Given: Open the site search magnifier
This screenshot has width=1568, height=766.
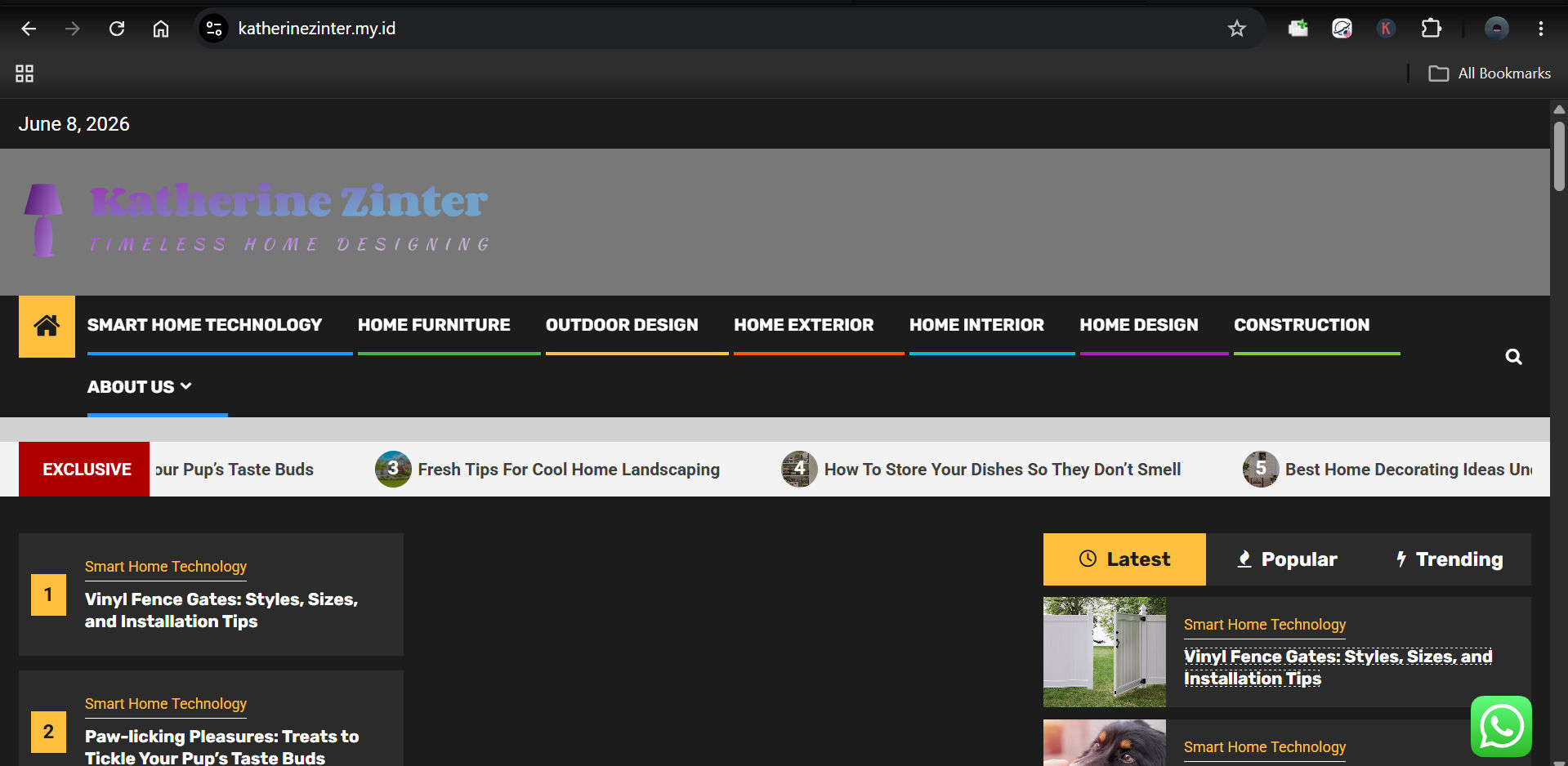Looking at the screenshot, I should tap(1513, 357).
